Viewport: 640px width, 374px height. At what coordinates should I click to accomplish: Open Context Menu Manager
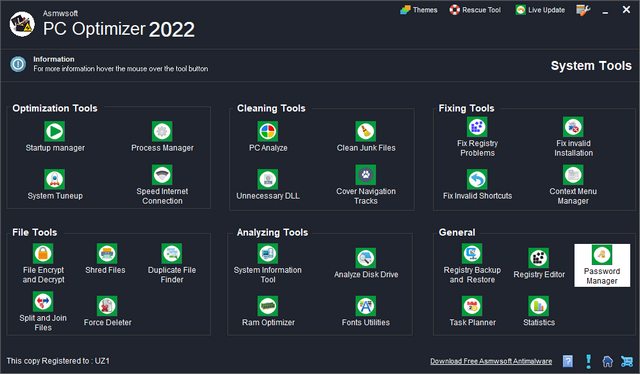tap(573, 185)
